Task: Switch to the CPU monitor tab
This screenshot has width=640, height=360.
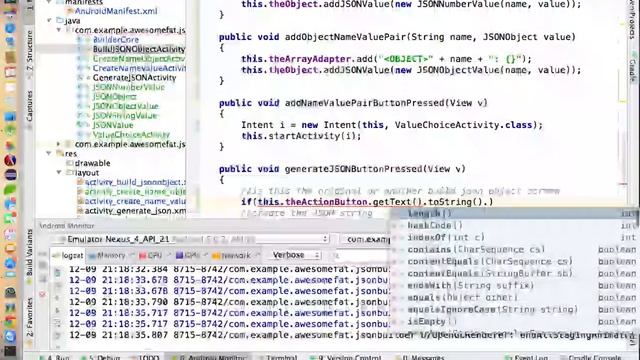Action: (x=151, y=256)
